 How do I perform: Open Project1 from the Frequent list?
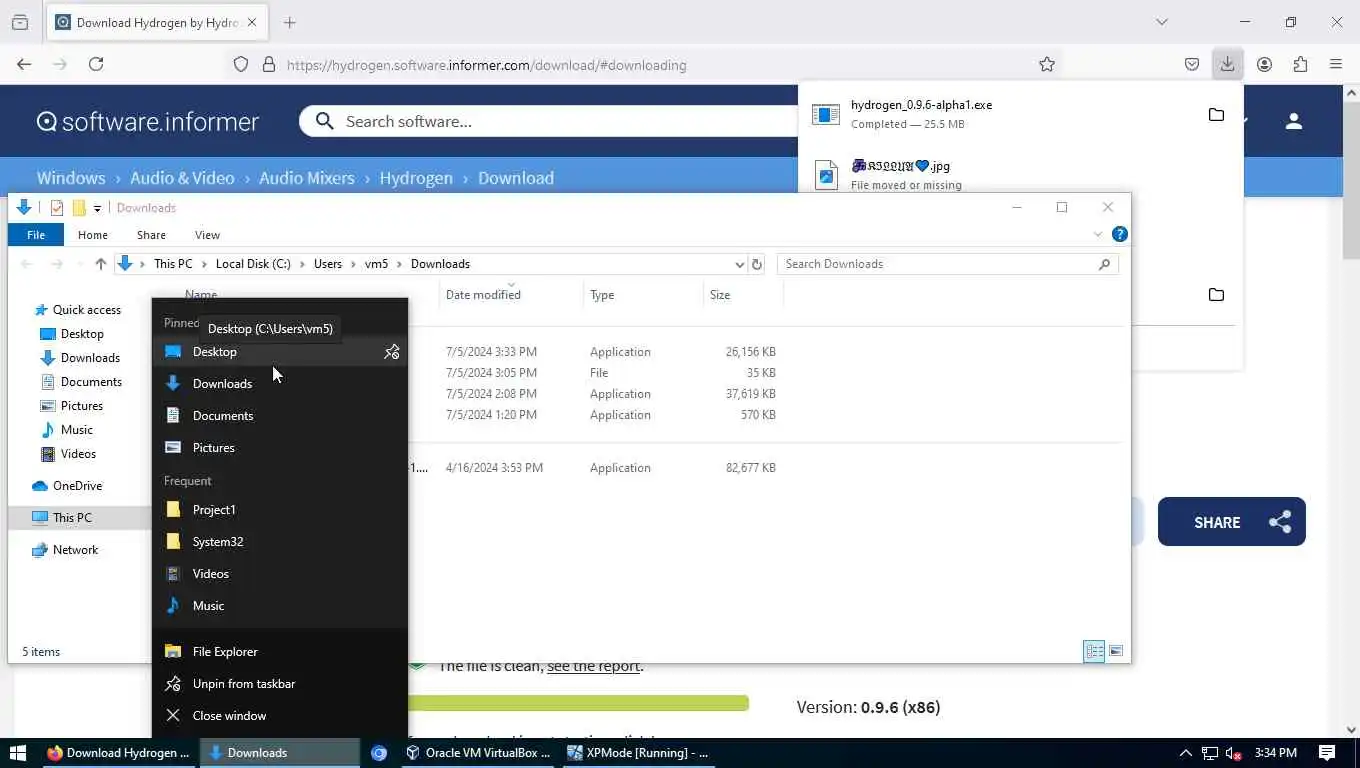(280, 510)
